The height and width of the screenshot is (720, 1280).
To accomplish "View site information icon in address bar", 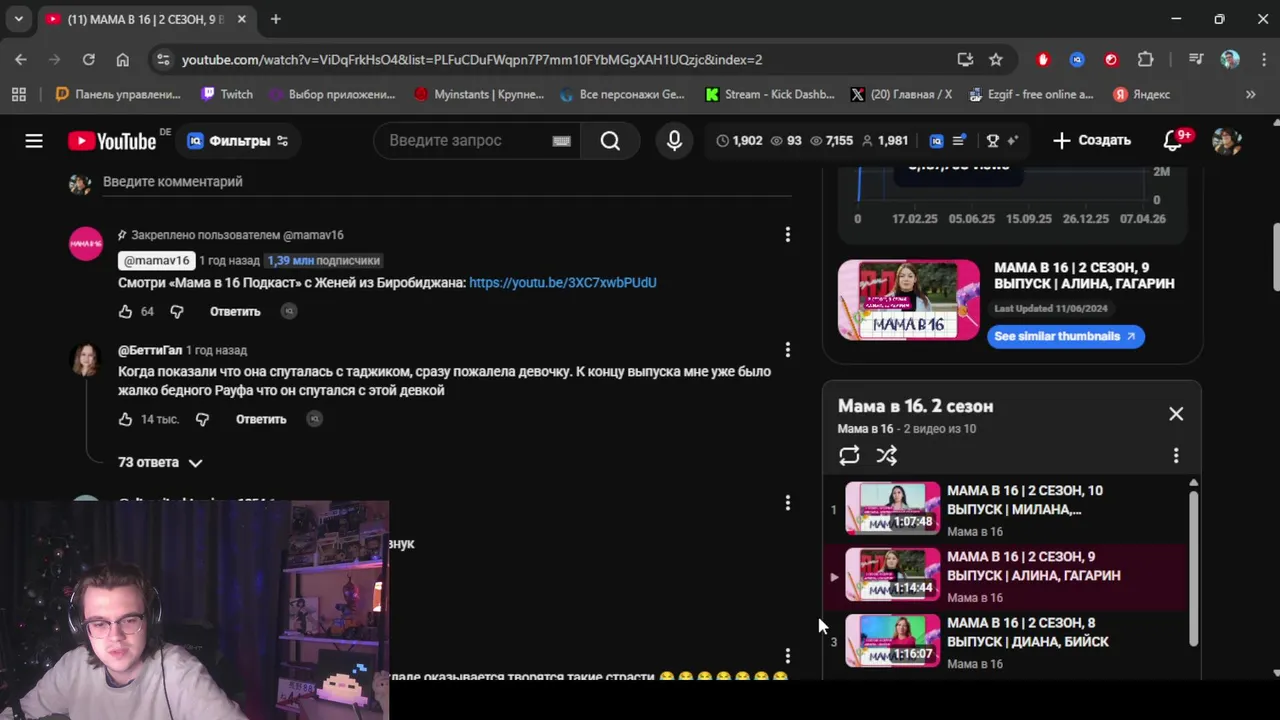I will point(164,60).
